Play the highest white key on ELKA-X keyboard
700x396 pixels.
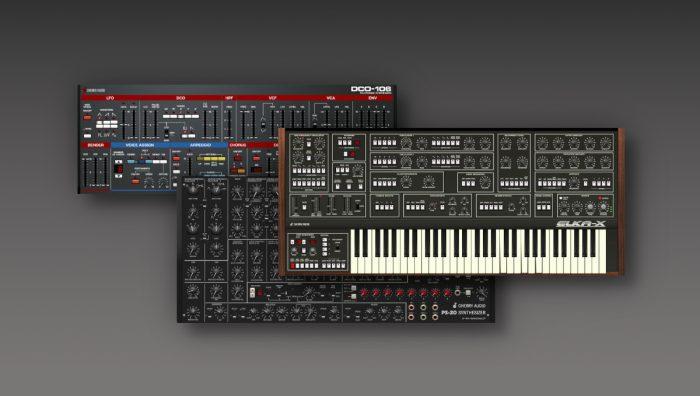tap(602, 251)
